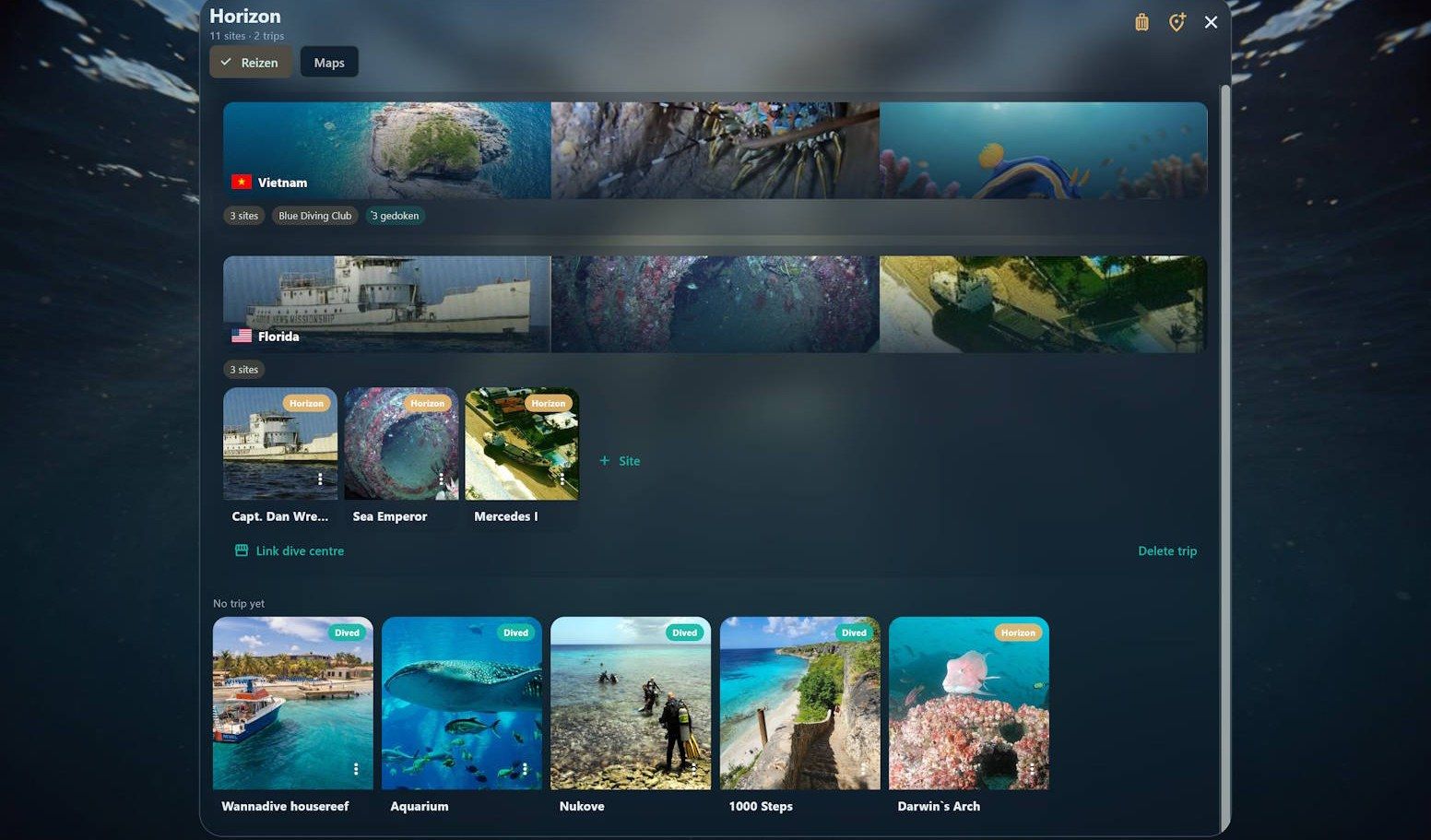Click the '11 sites · 2 trips' subtitle
Screen dimensions: 1431x840
pyautogui.click(x=246, y=36)
